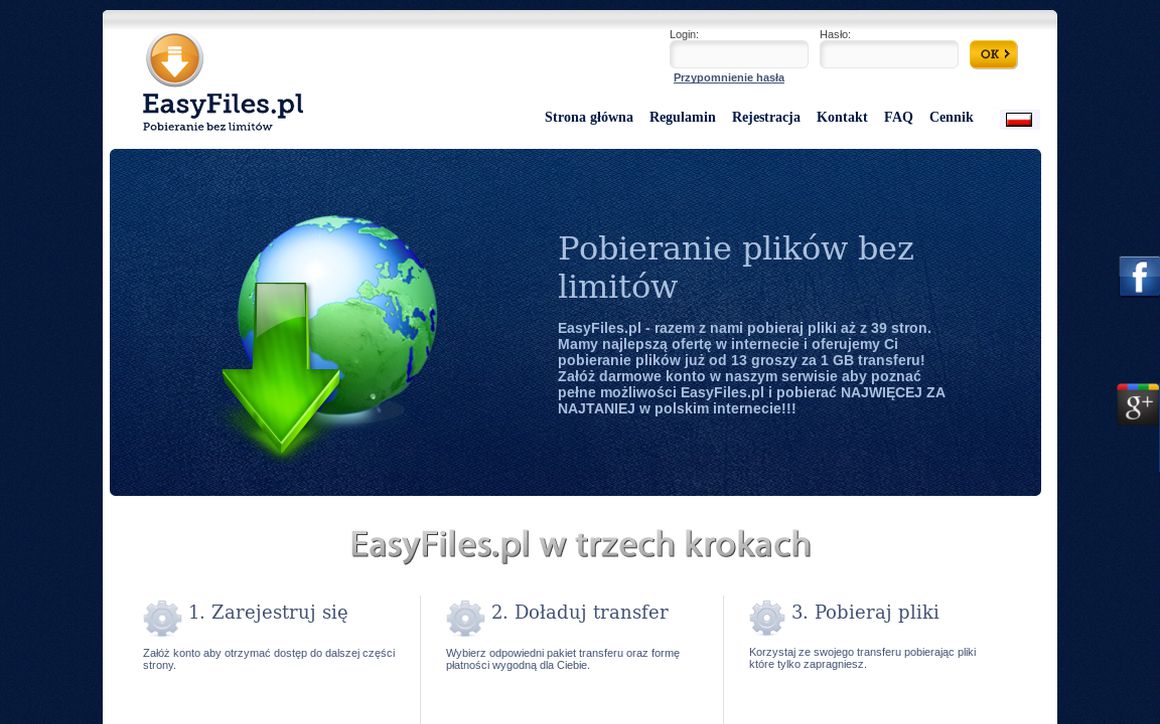The width and height of the screenshot is (1160, 724).
Task: View the FAQ section
Action: [898, 117]
